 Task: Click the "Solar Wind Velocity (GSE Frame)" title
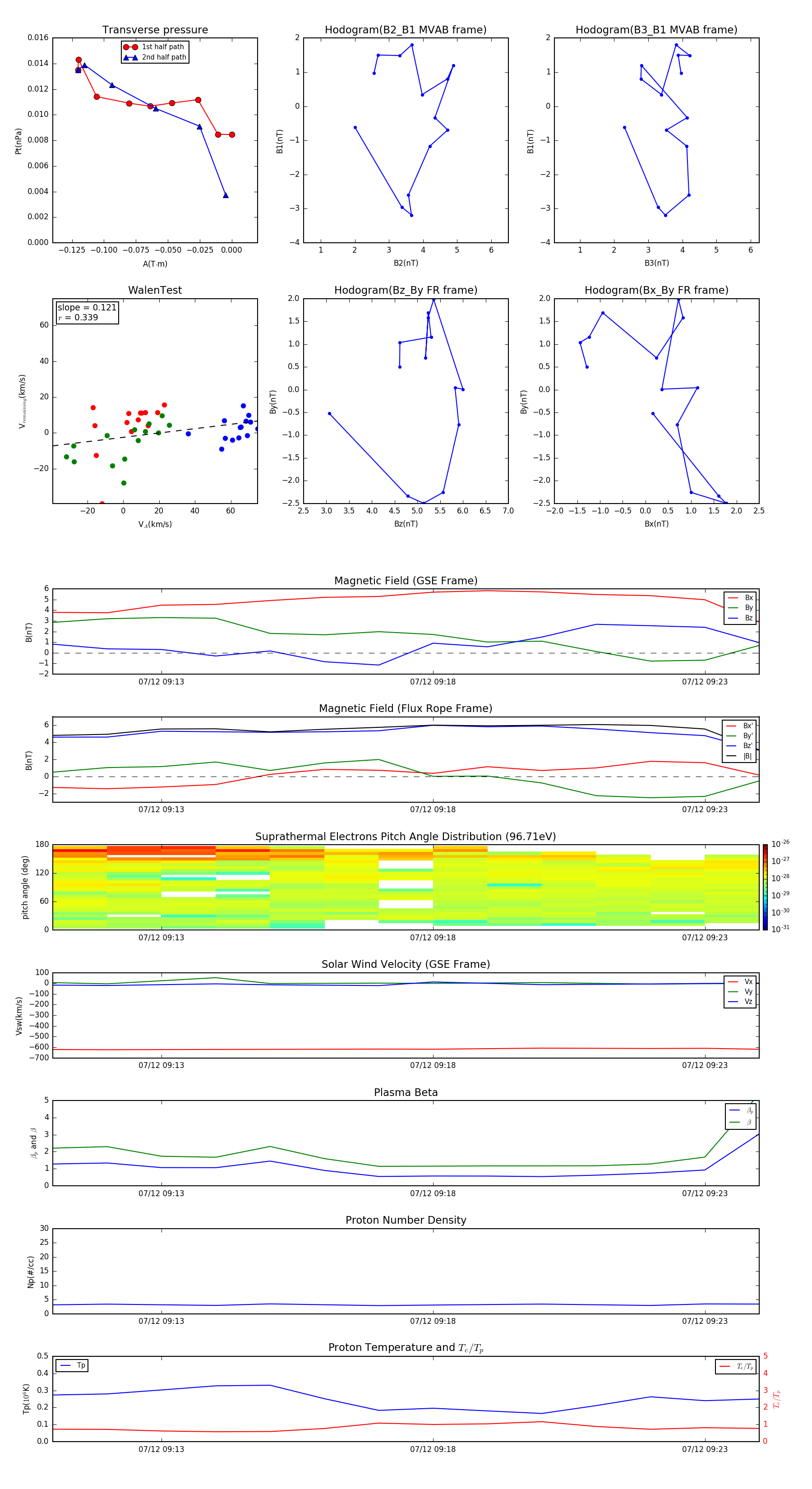406,965
